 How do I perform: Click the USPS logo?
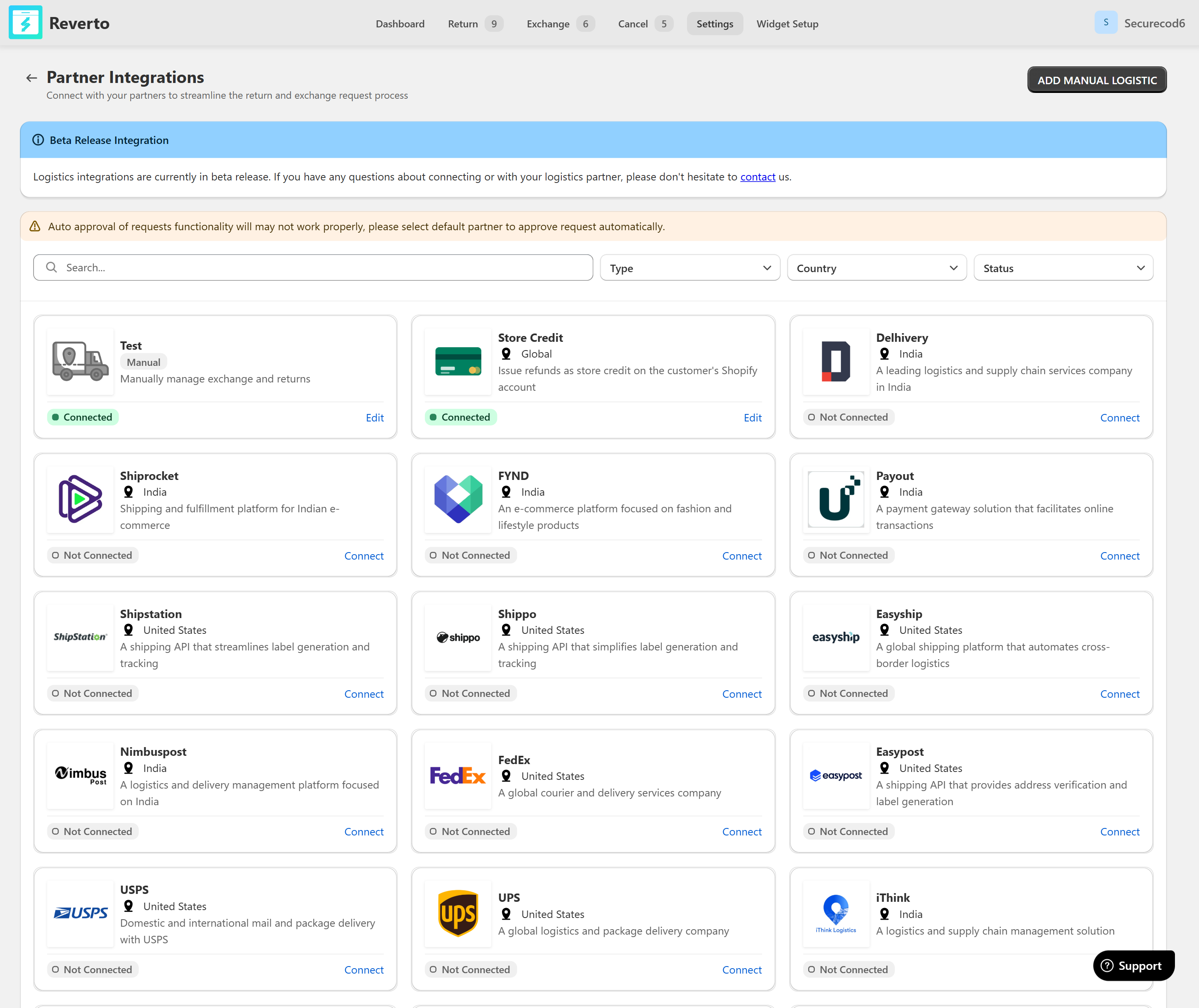(x=80, y=914)
